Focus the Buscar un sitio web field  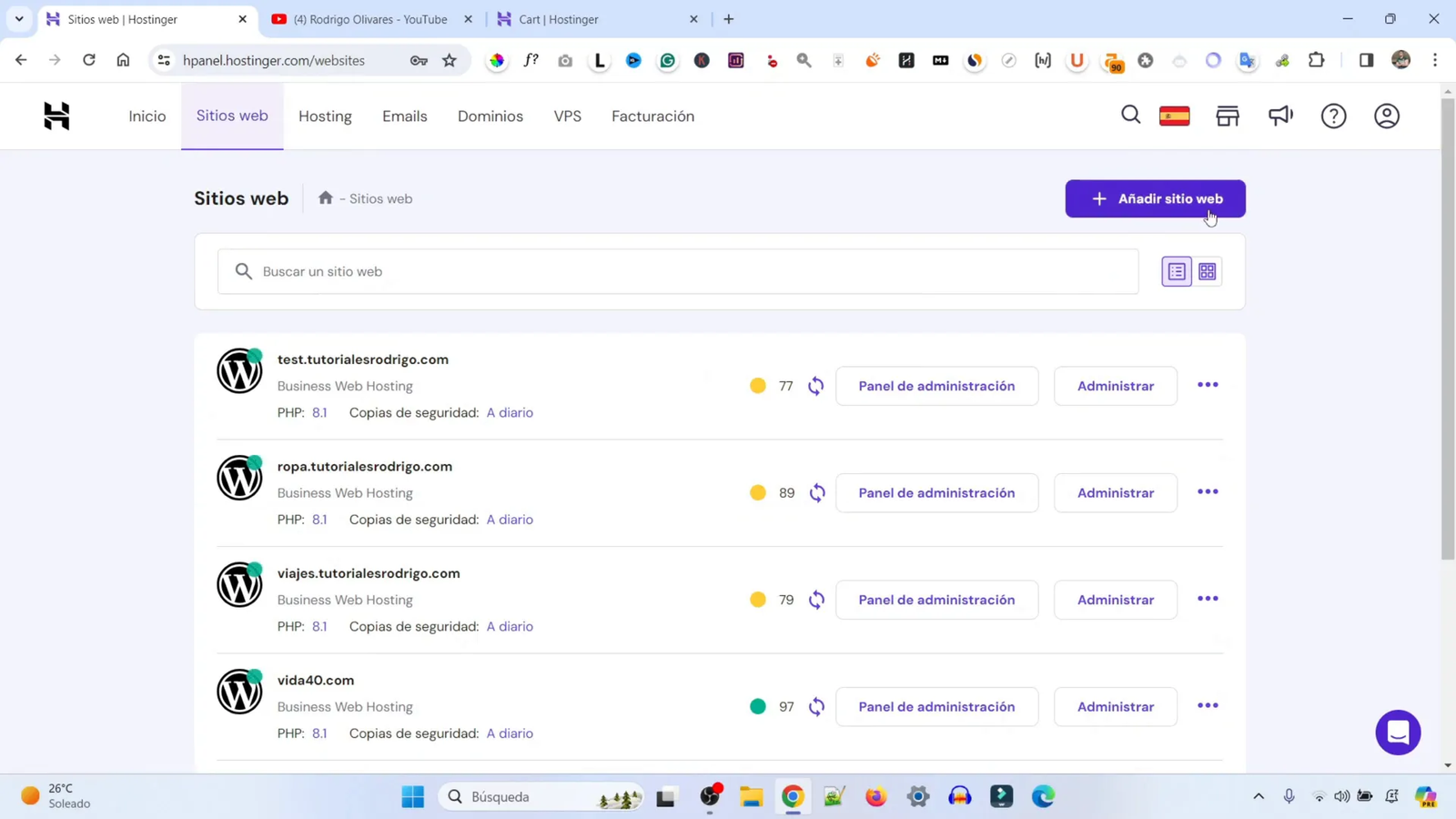tap(678, 271)
